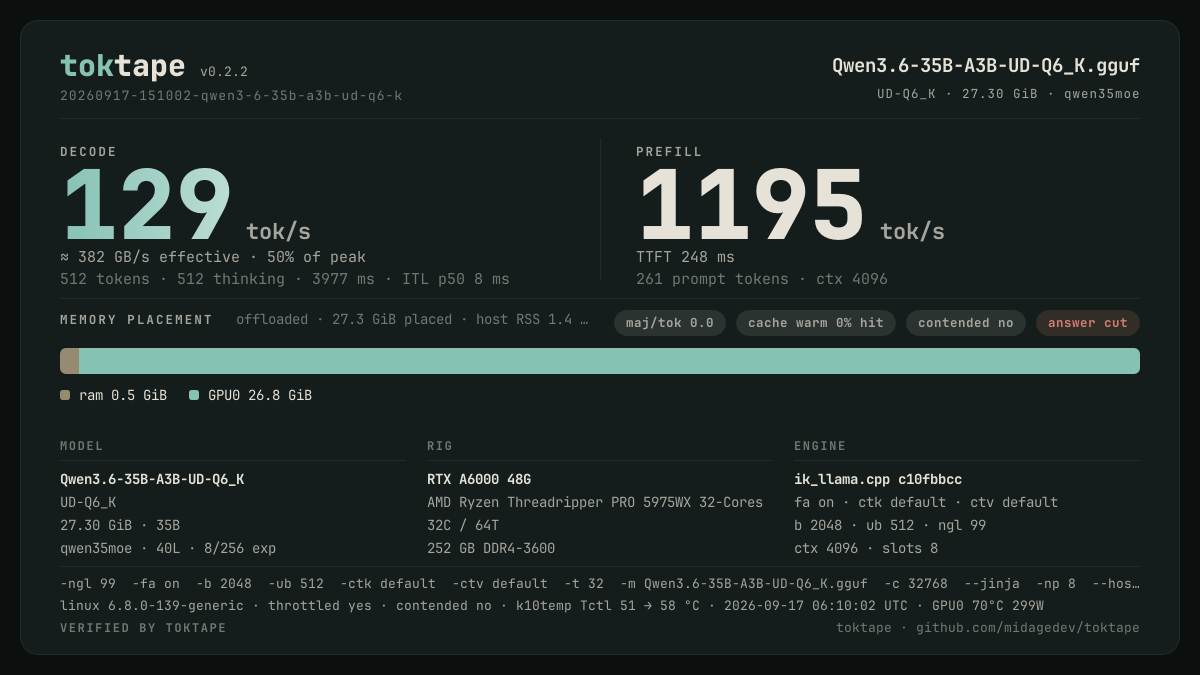Click the 'UD-Q6_K · 27.30 GiB · qwen35moe' subtitle
This screenshot has width=1200, height=675.
click(1008, 94)
